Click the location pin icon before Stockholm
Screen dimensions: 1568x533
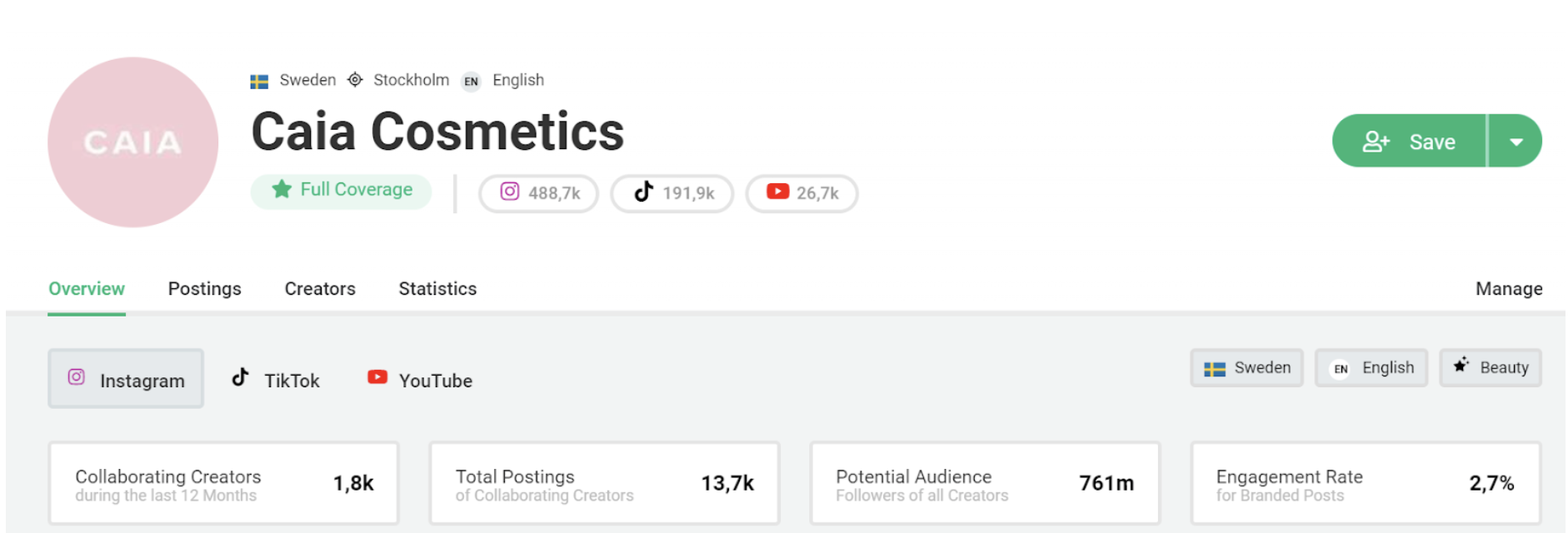(355, 80)
